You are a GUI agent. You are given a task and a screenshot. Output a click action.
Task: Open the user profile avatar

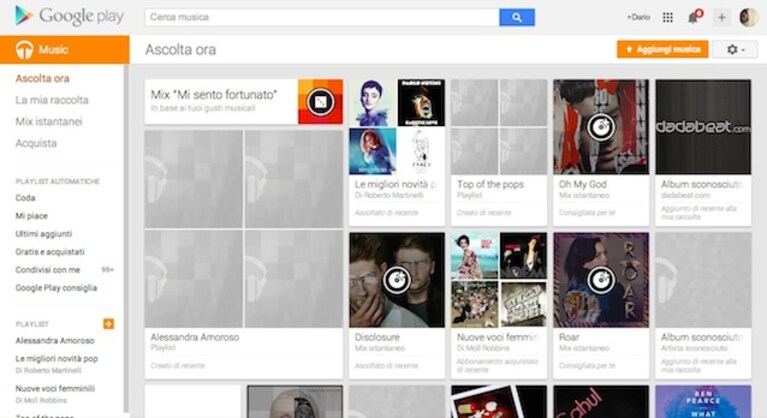748,18
